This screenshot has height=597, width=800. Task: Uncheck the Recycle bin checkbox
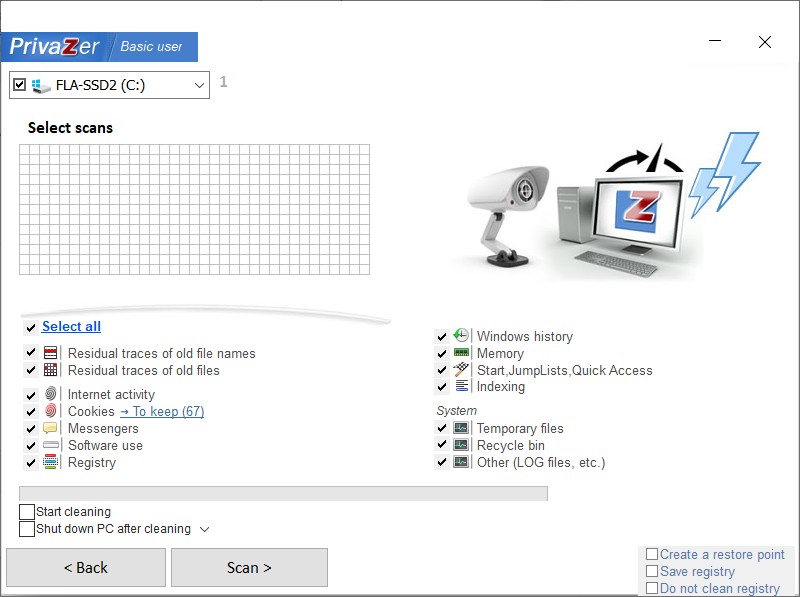coord(442,445)
